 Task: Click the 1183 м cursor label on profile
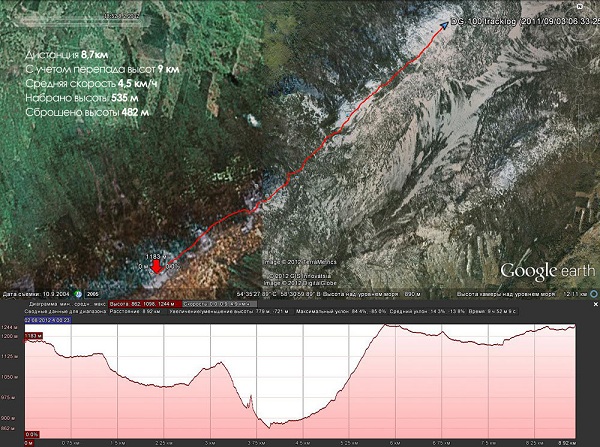pos(32,337)
